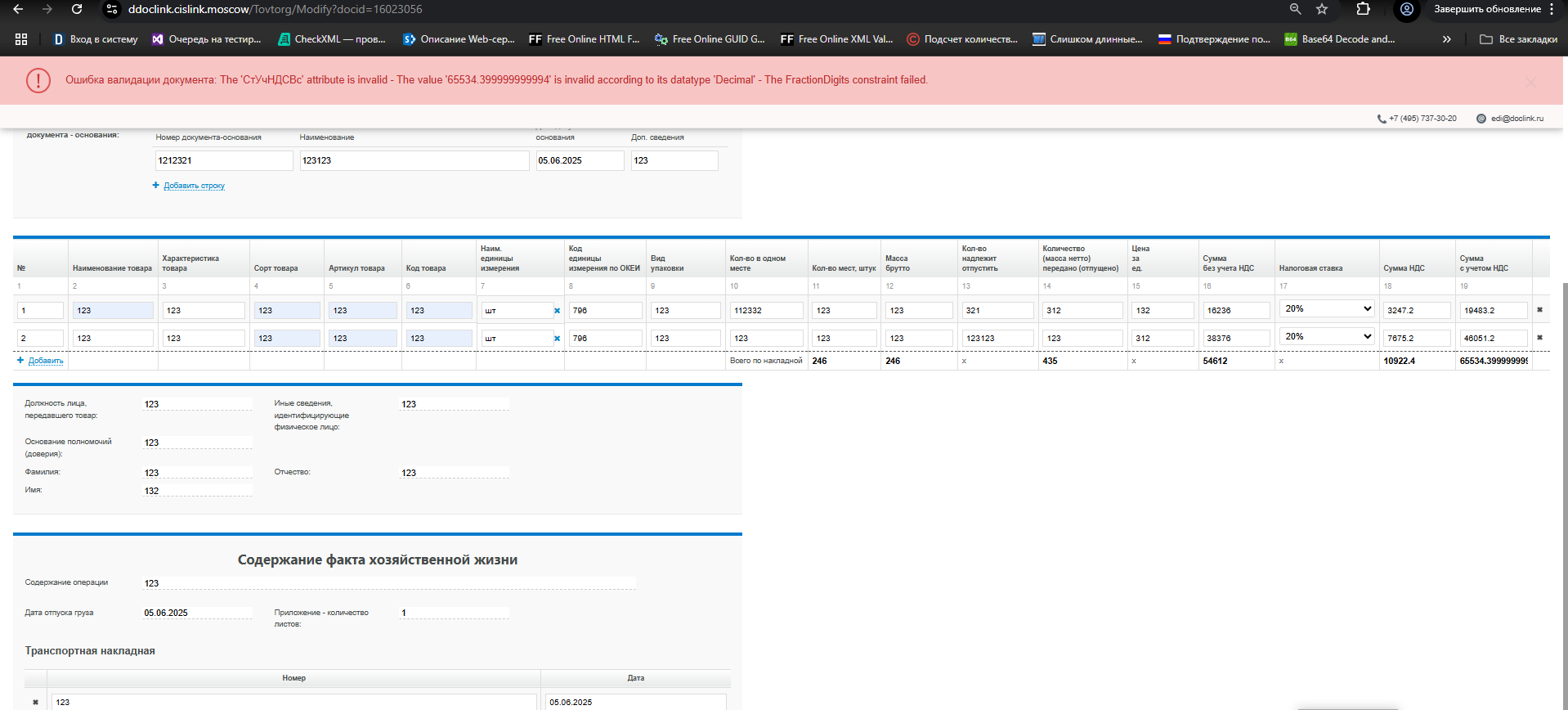This screenshot has width=1568, height=710.
Task: Edit basis document date 05.06.2025
Action: tap(580, 160)
